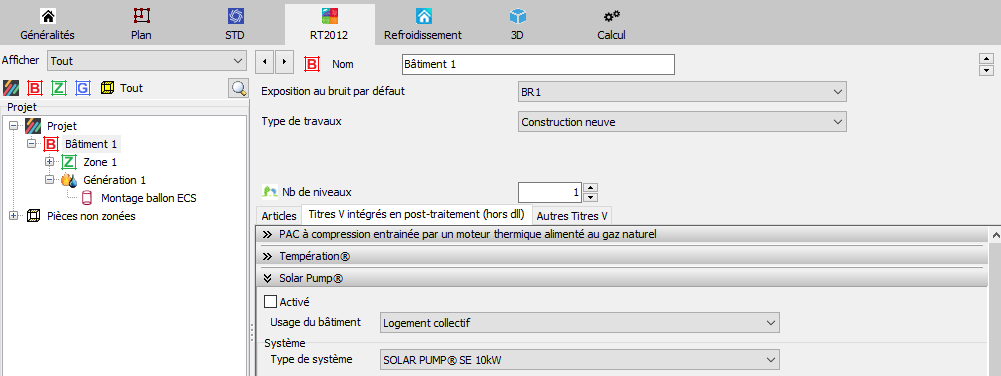
Task: Click the Tout filter label
Action: tap(132, 88)
